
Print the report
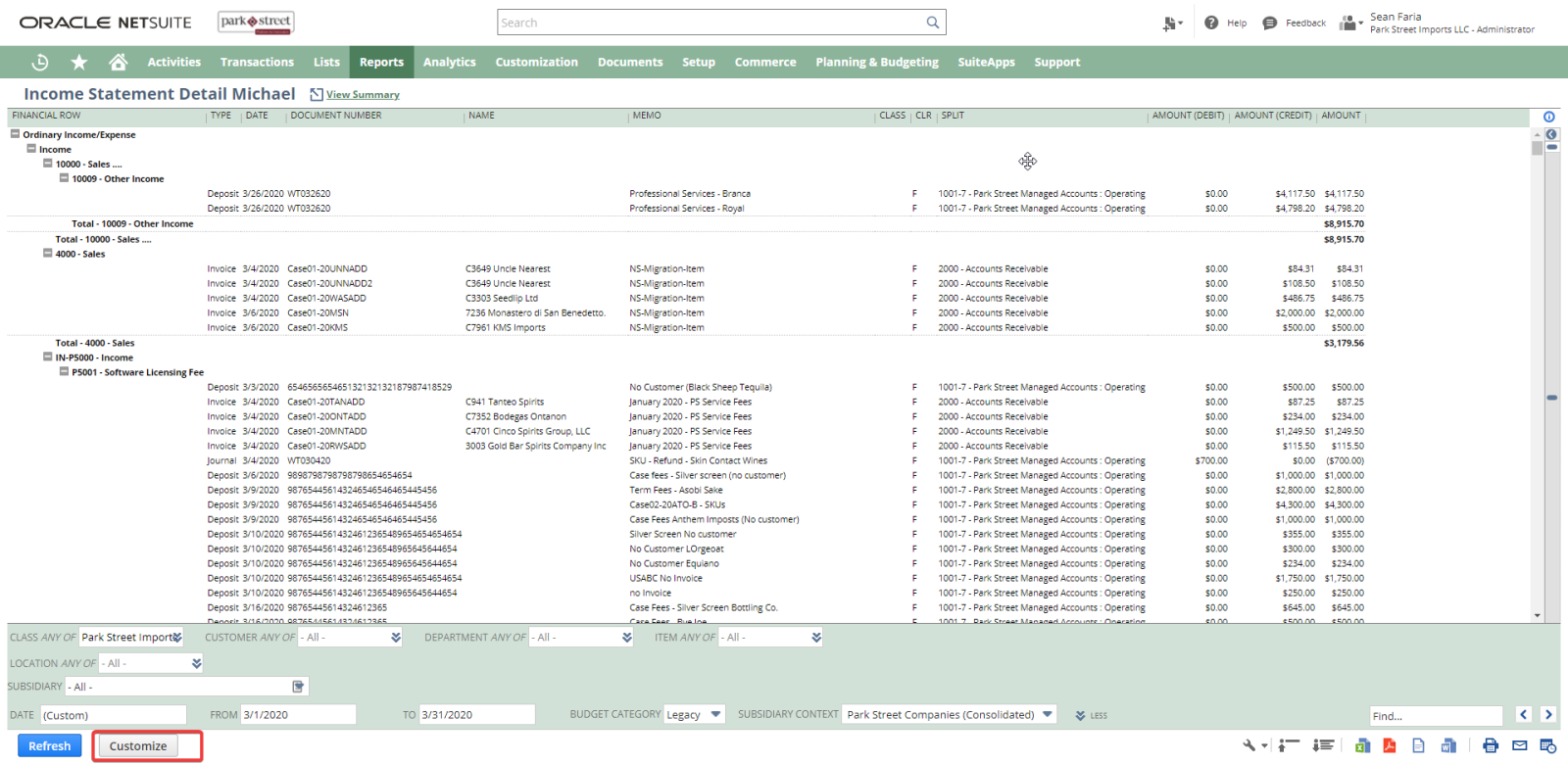[x=1491, y=745]
